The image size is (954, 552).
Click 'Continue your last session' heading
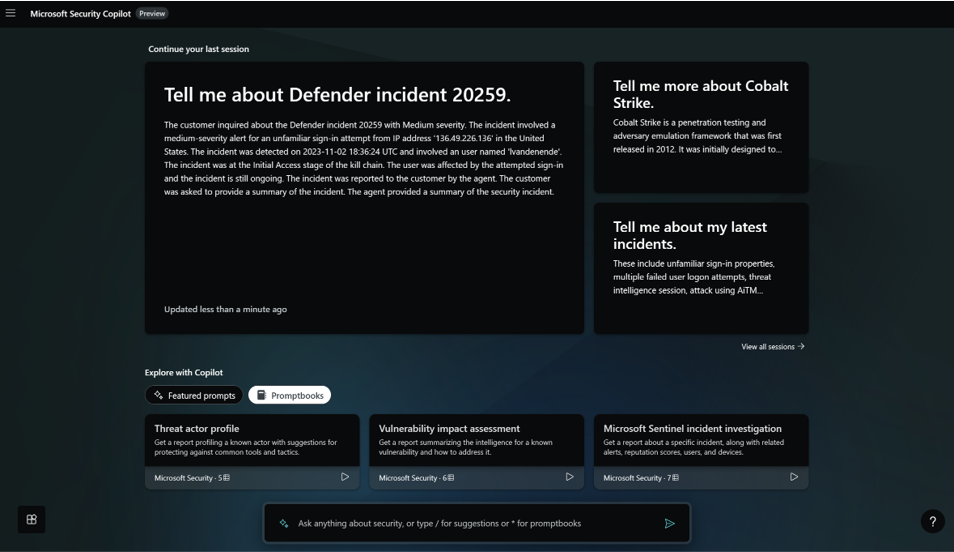(198, 49)
